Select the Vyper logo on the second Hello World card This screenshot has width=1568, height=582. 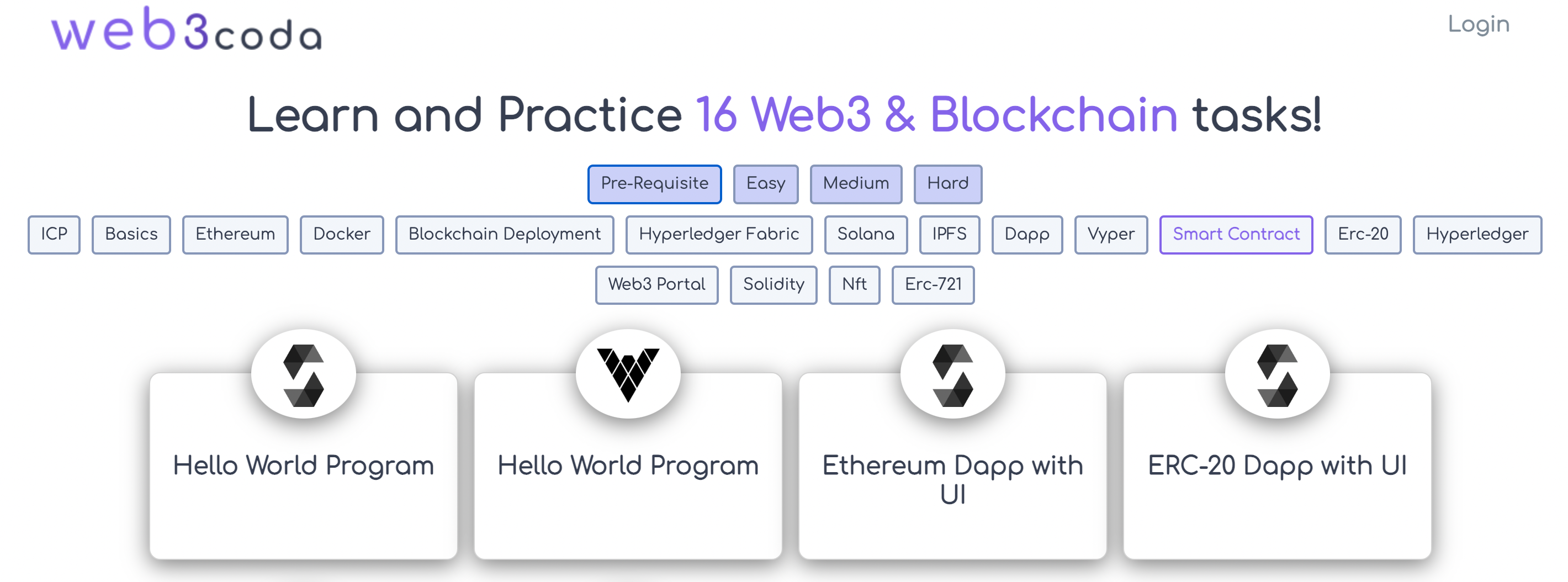point(629,374)
